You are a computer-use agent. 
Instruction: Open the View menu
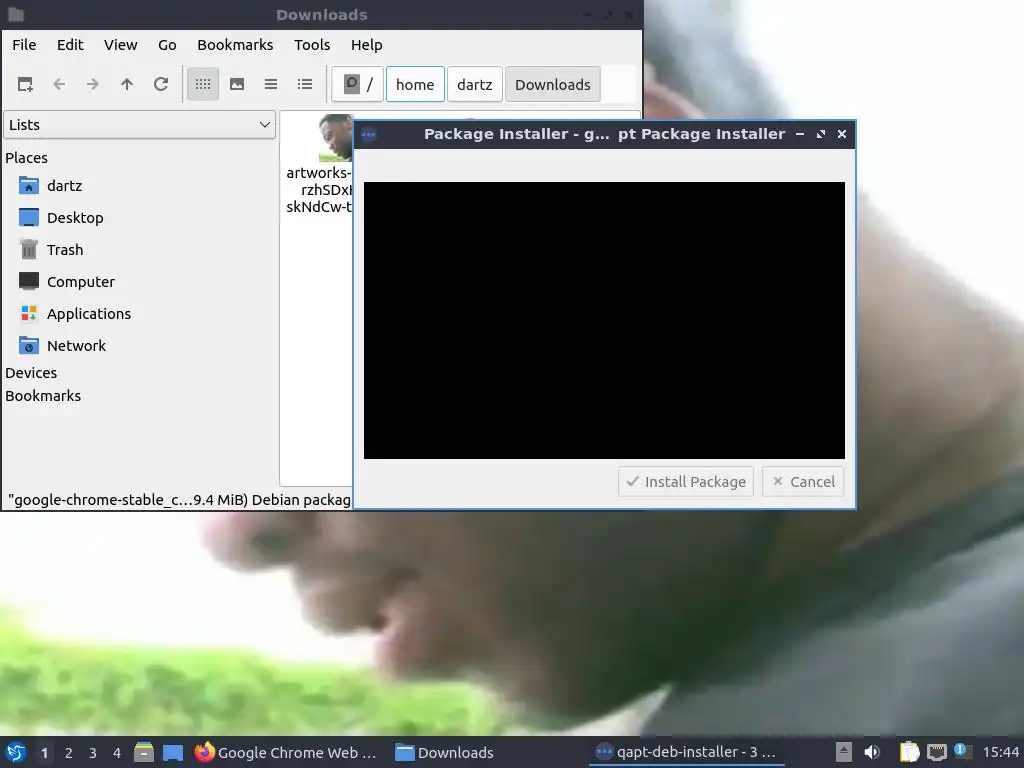point(121,45)
